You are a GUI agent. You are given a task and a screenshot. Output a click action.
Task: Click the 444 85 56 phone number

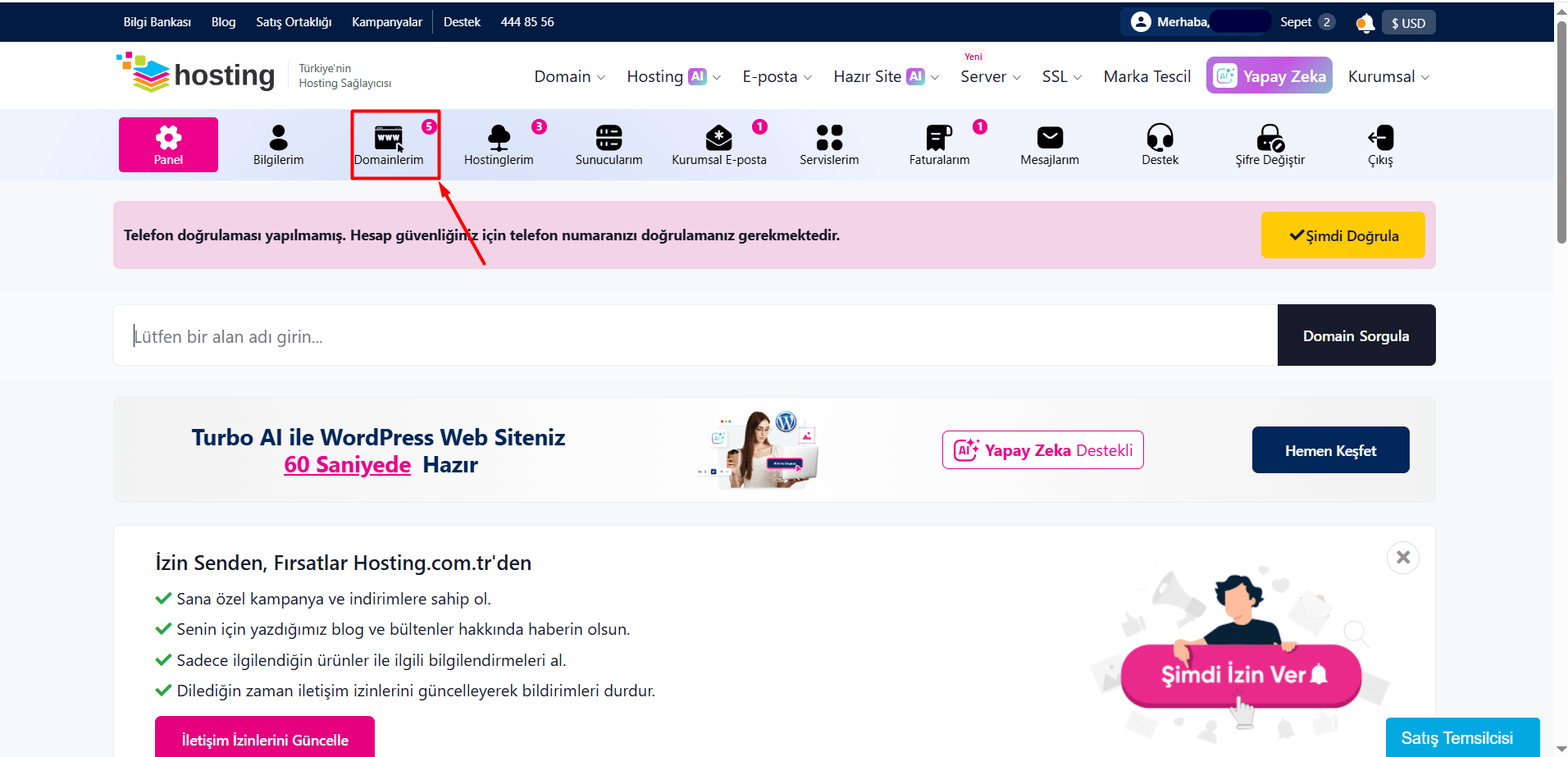527,22
